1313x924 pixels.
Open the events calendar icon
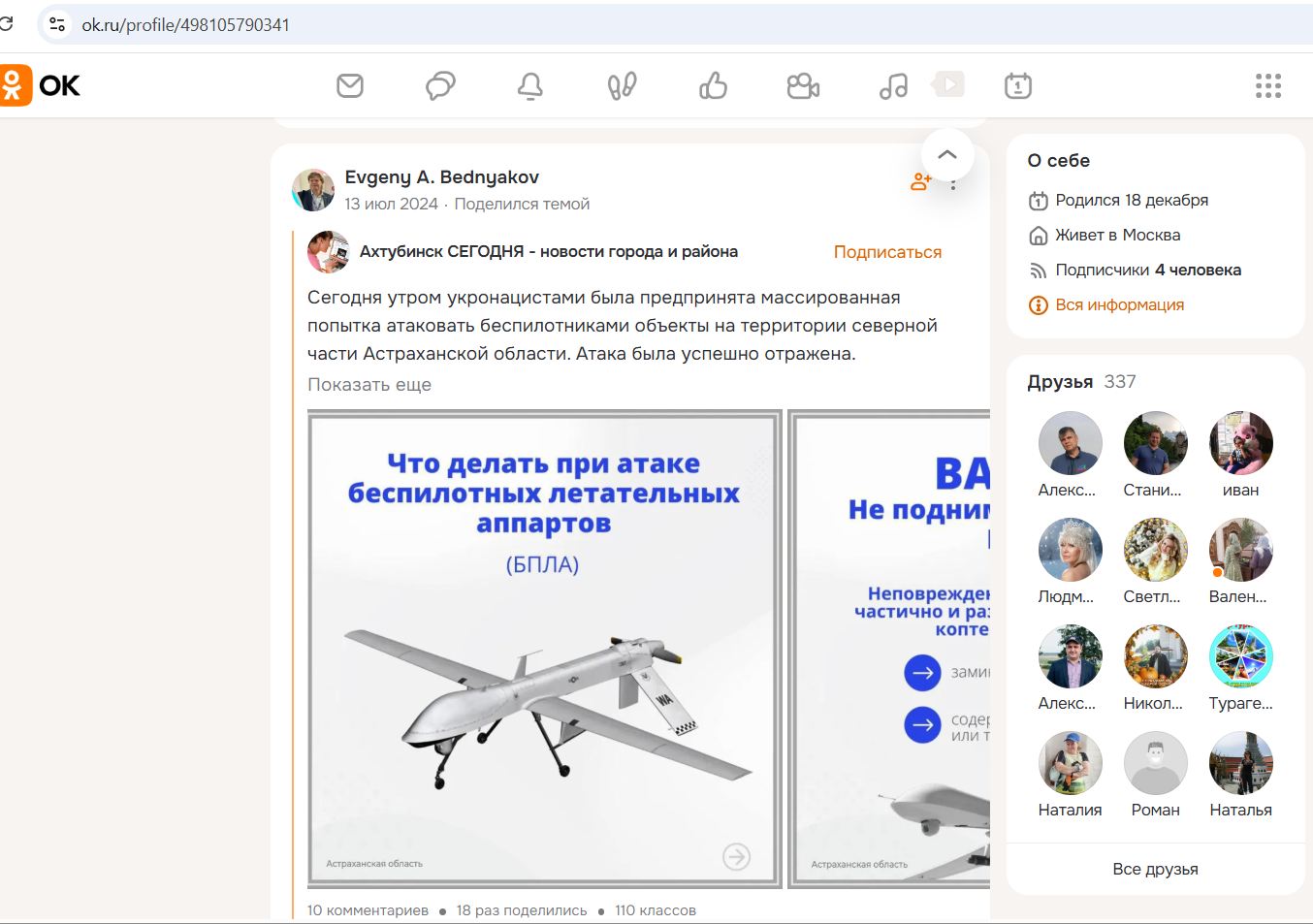[x=1017, y=85]
